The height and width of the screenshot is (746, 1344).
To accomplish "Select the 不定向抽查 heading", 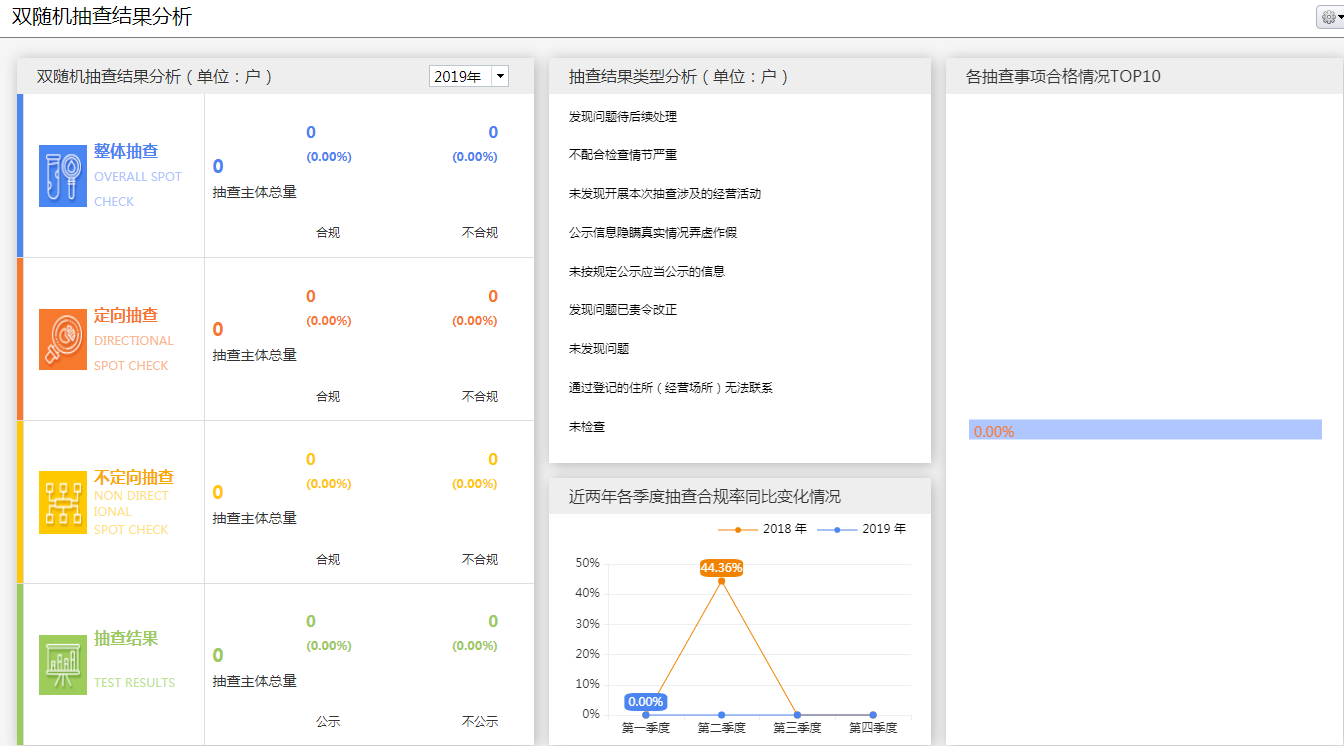I will [134, 477].
